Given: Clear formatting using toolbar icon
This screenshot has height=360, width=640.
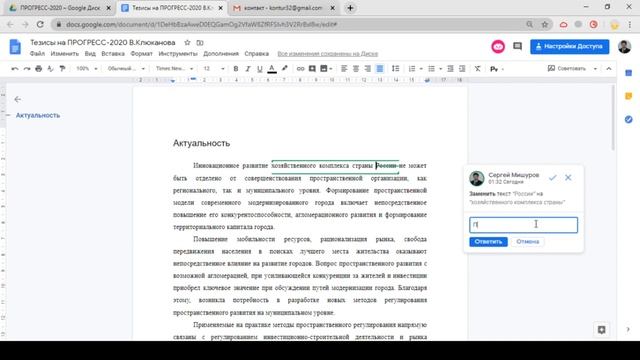Looking at the screenshot, I should pyautogui.click(x=478, y=69).
